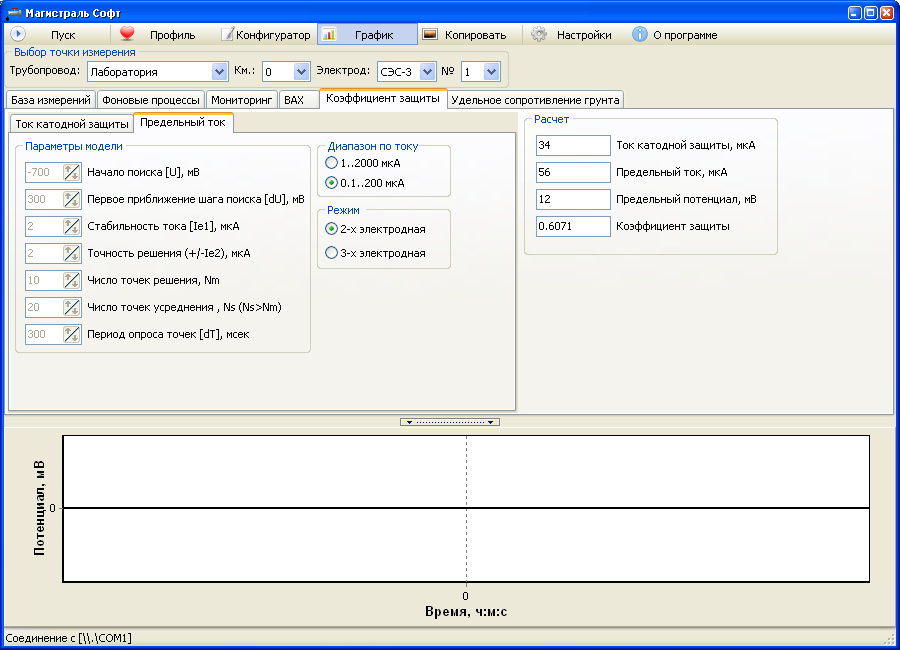Click the icon button beside Начало поиска field
Viewport: 900px width, 650px height.
71,172
